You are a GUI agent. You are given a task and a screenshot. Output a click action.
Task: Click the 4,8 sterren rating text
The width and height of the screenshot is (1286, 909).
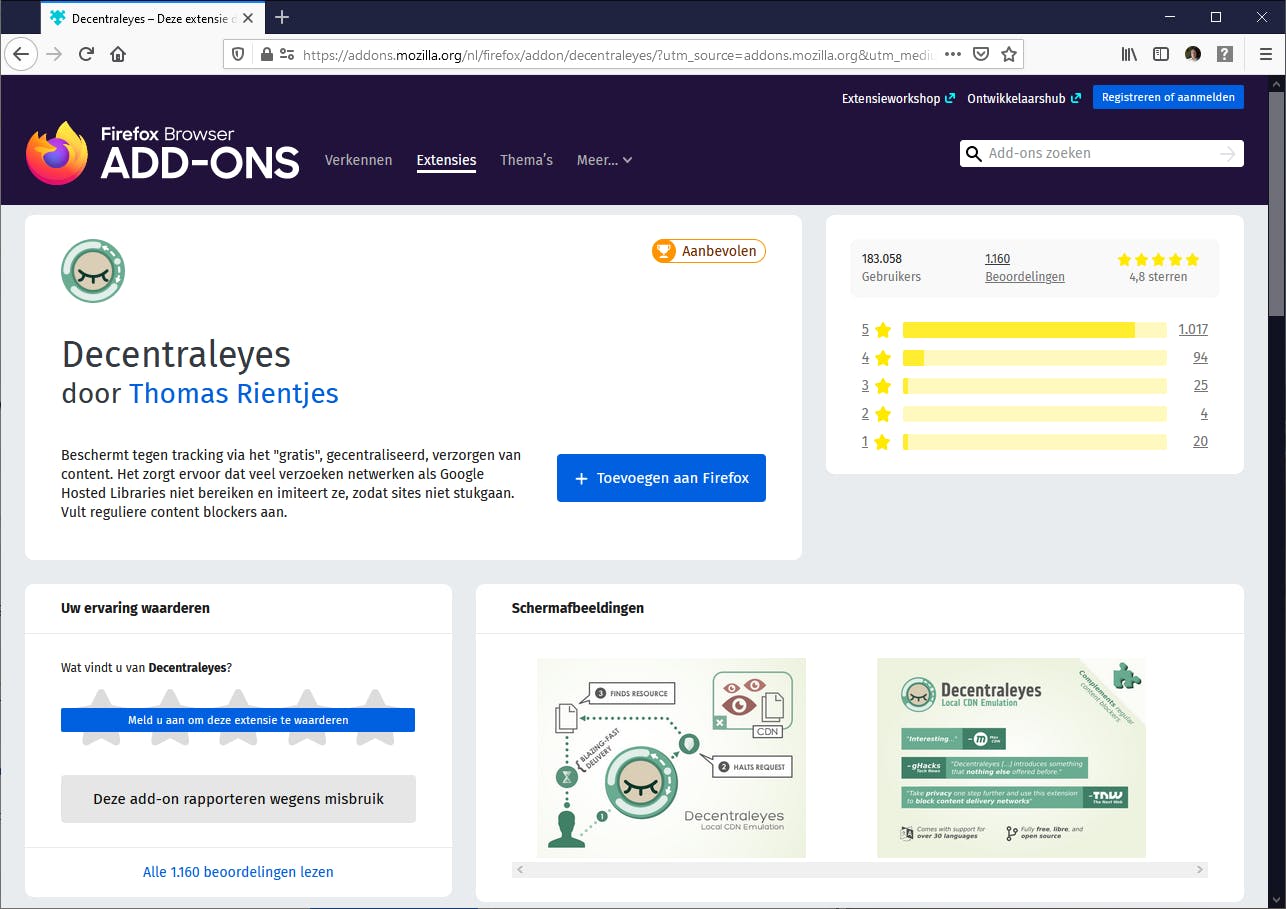click(1158, 277)
